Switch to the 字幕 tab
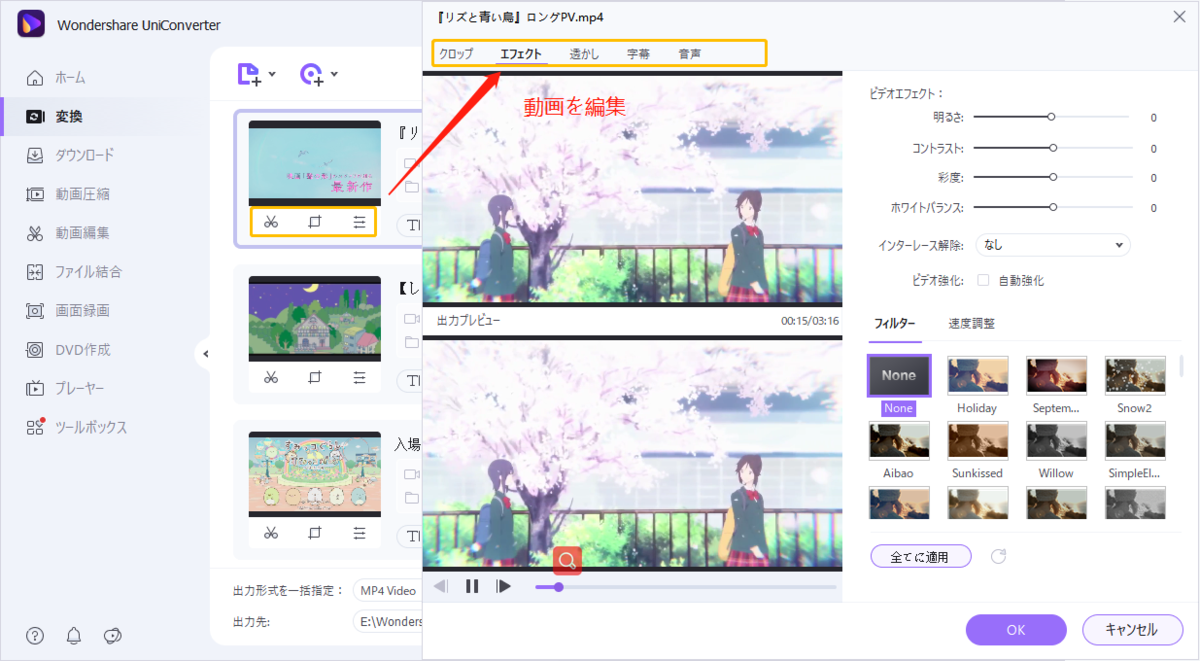This screenshot has width=1200, height=661. [x=638, y=54]
